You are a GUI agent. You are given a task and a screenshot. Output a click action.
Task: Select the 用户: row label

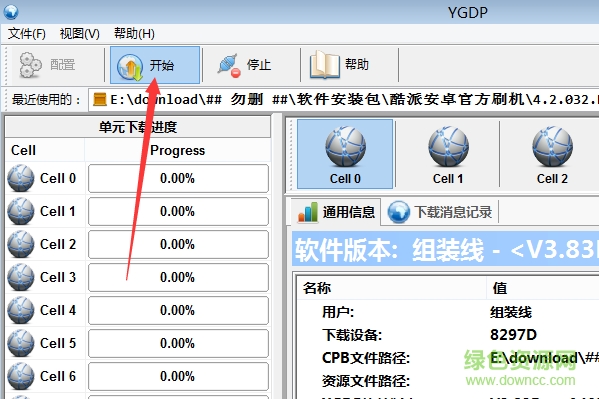click(338, 312)
